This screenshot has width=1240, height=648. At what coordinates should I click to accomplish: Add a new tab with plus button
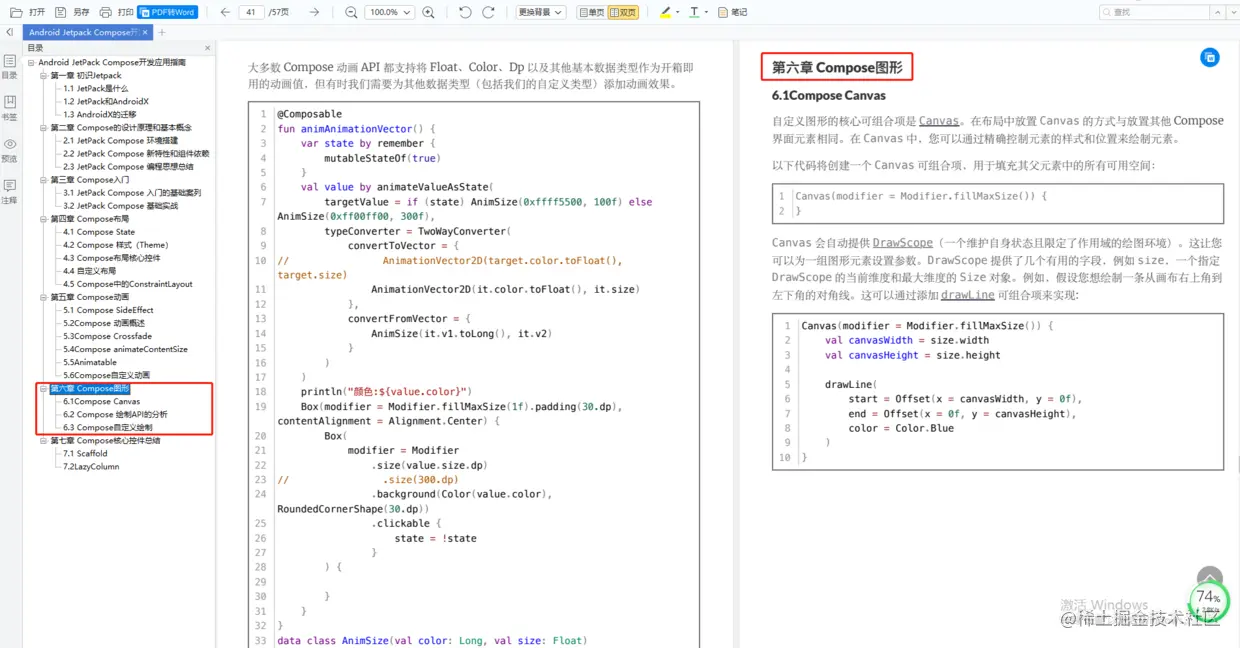tap(162, 32)
